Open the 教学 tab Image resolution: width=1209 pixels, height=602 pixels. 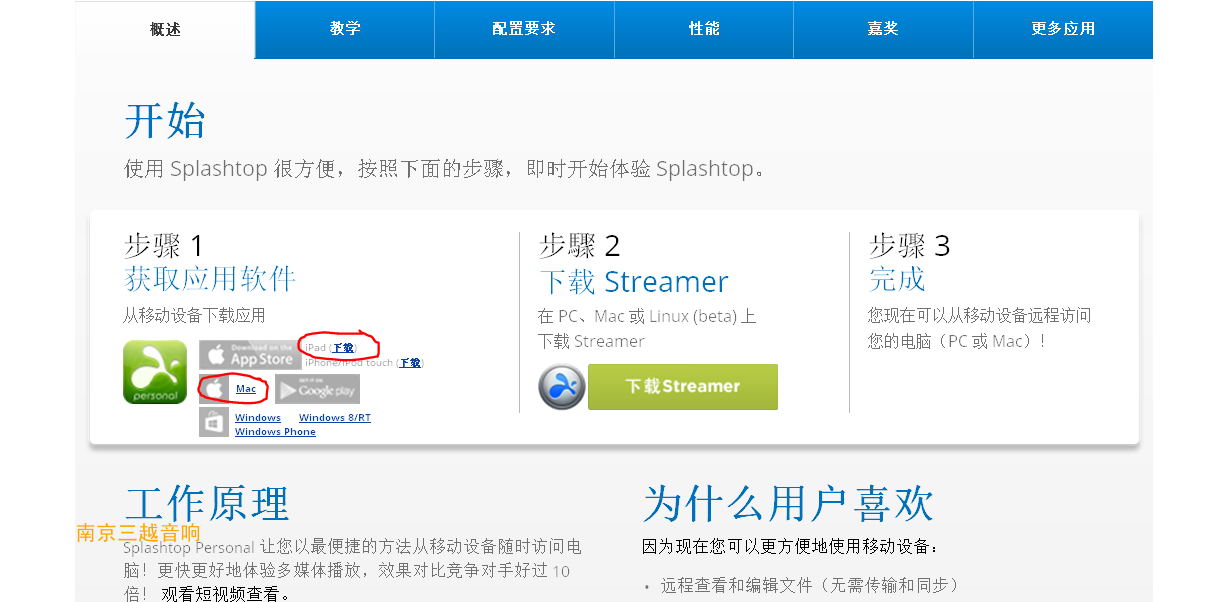coord(345,29)
